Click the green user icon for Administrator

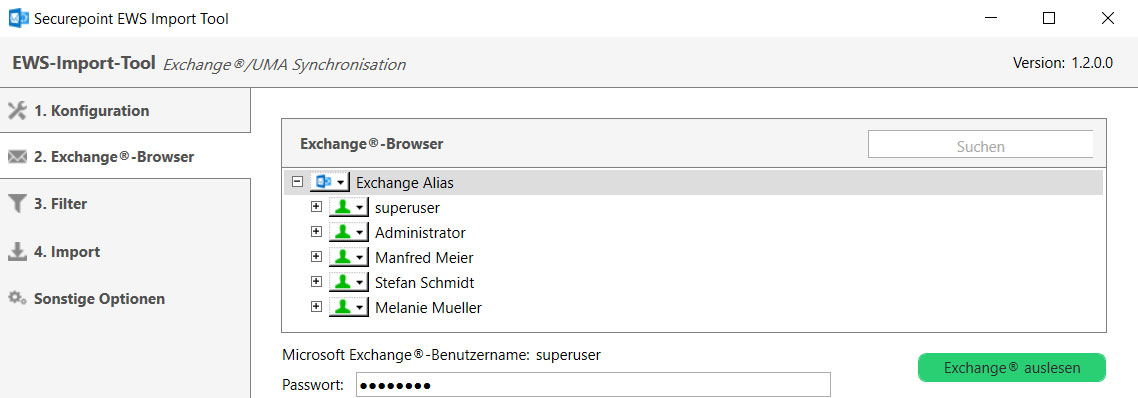pos(342,232)
